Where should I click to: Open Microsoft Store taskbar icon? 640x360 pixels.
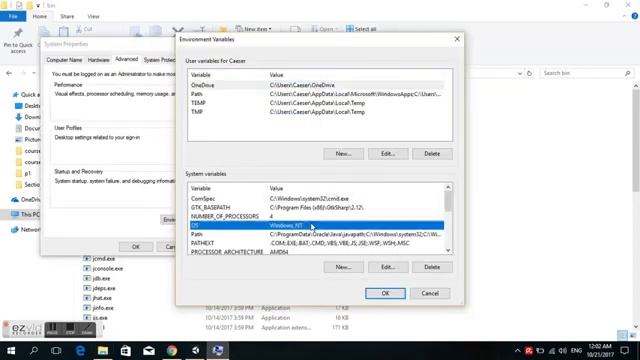point(126,351)
